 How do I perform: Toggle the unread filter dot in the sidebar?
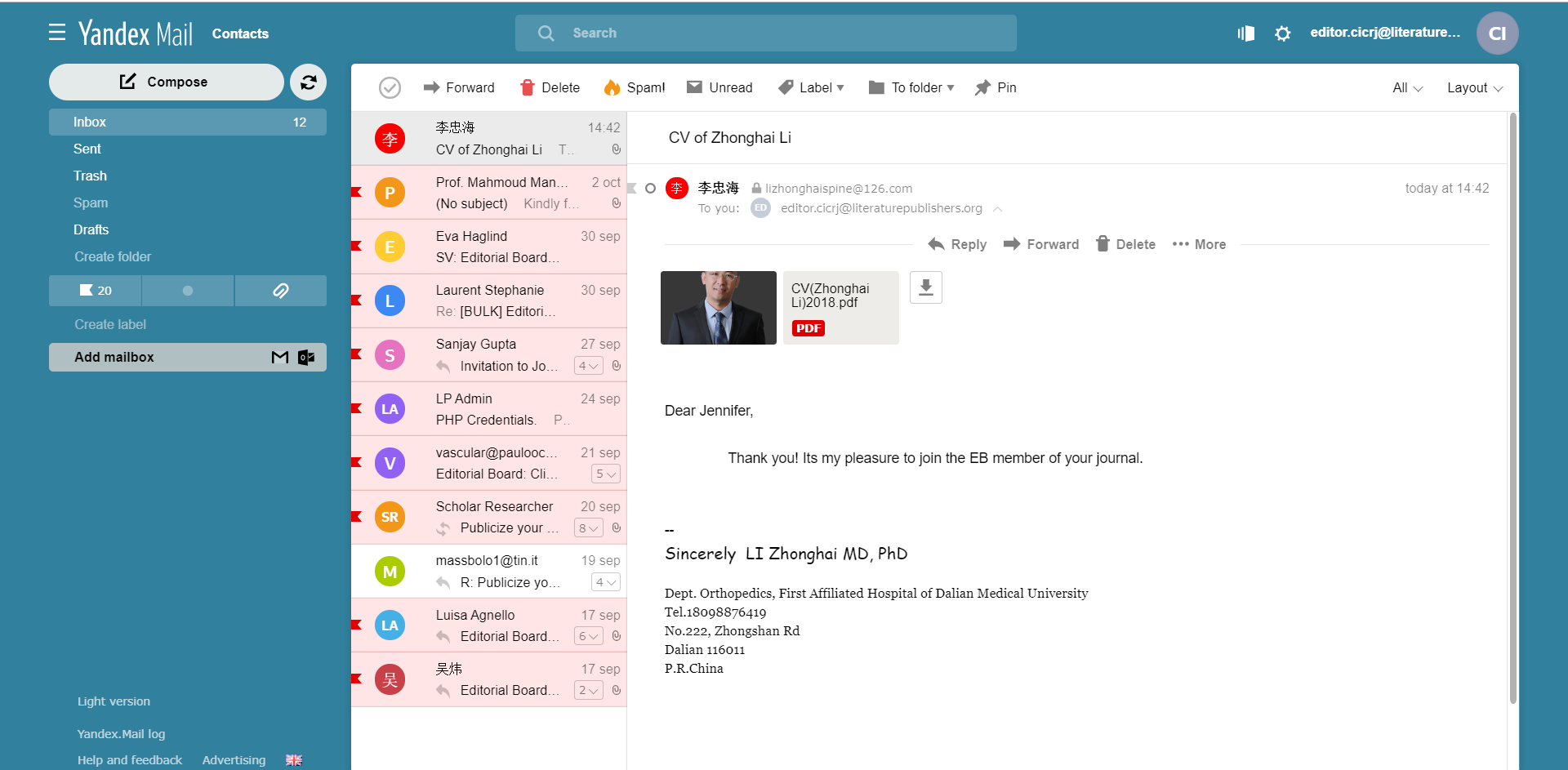188,291
